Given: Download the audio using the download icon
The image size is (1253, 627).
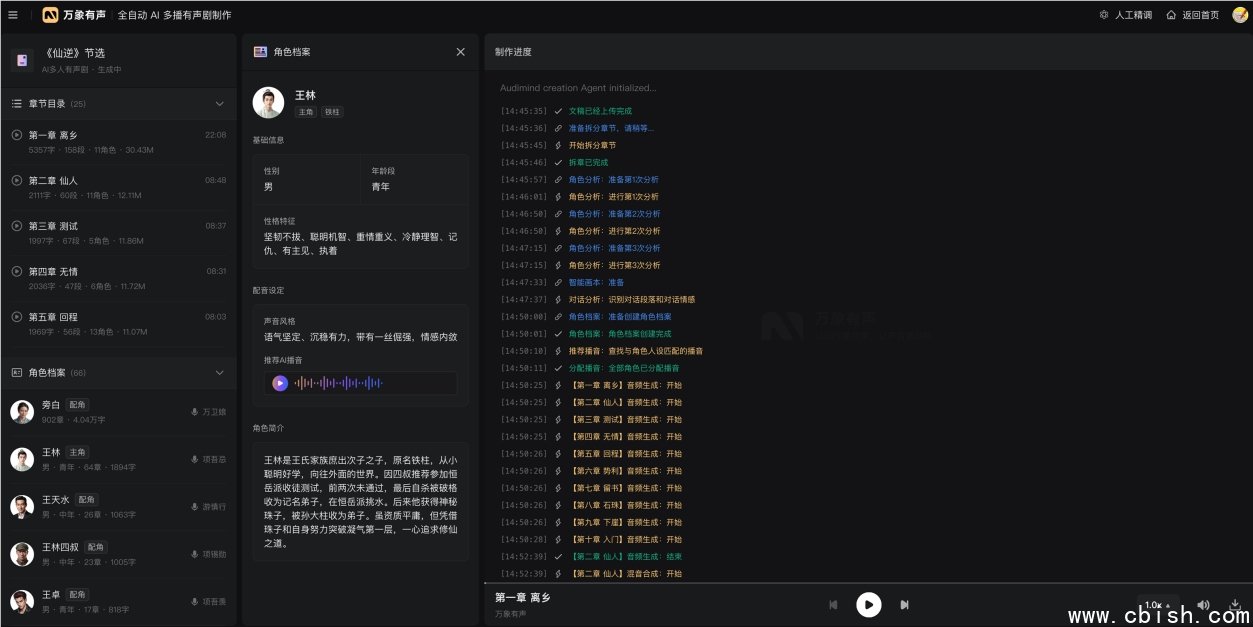Looking at the screenshot, I should (1235, 605).
